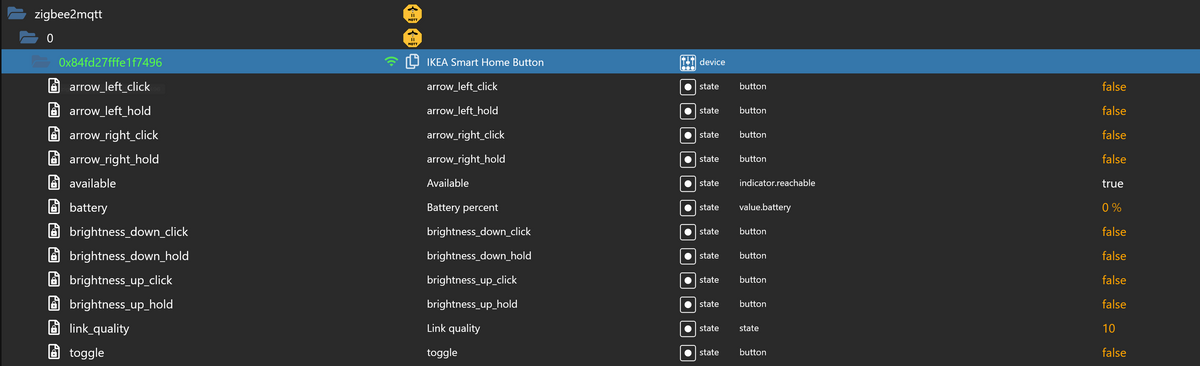The width and height of the screenshot is (1200, 366).
Task: Click false value of arrow_right_click
Action: click(x=1113, y=135)
